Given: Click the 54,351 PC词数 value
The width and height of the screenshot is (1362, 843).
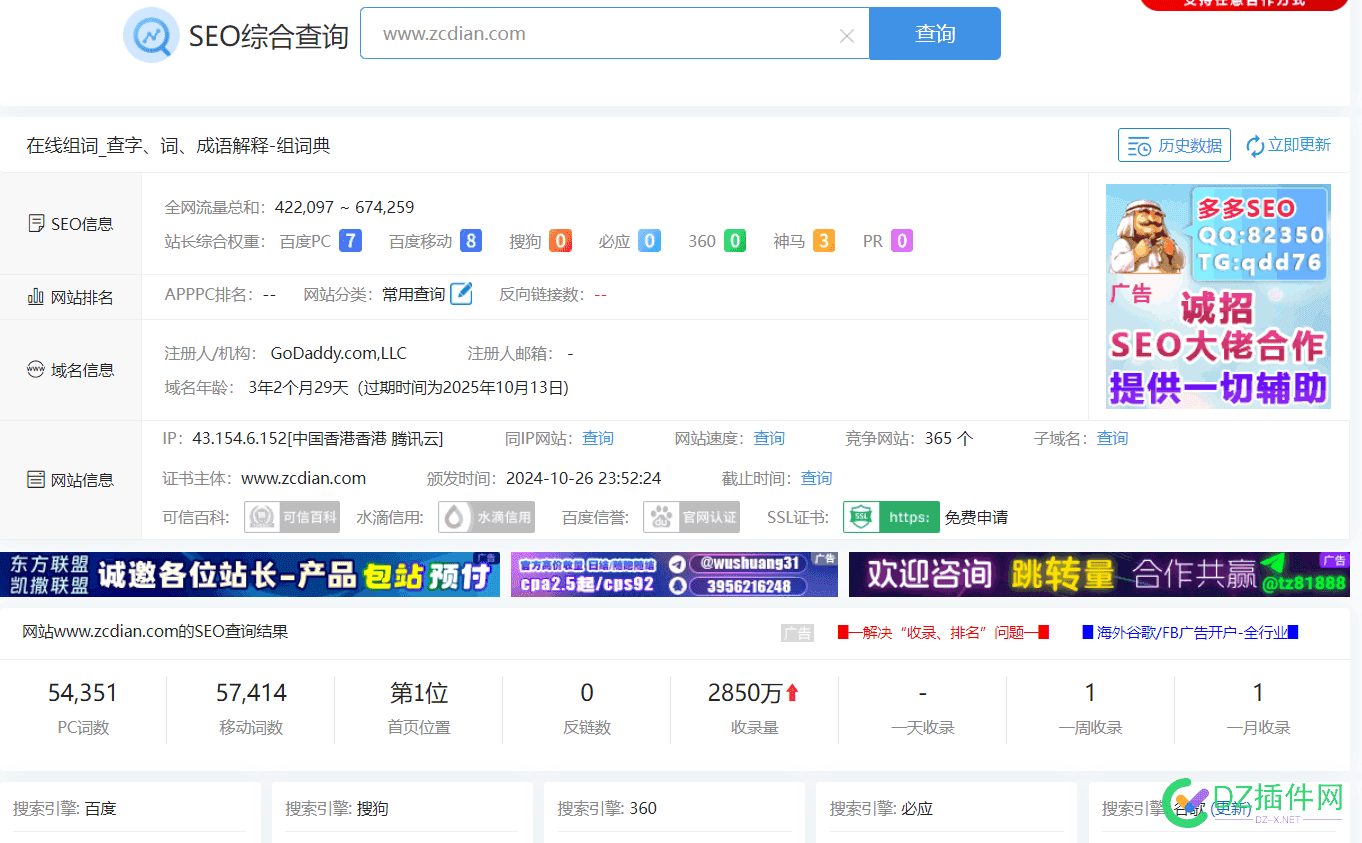Looking at the screenshot, I should [83, 693].
